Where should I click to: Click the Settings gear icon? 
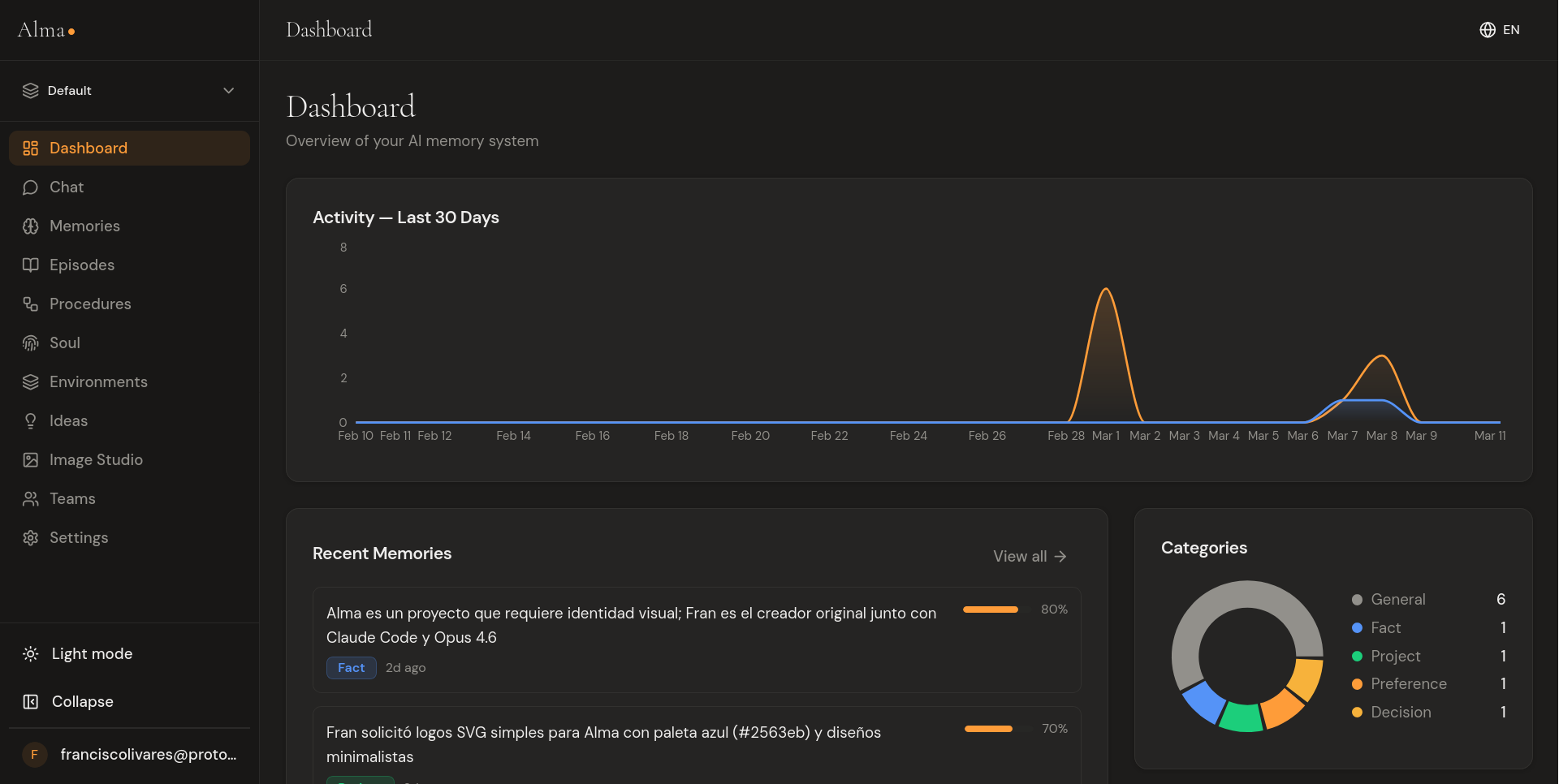click(x=31, y=537)
